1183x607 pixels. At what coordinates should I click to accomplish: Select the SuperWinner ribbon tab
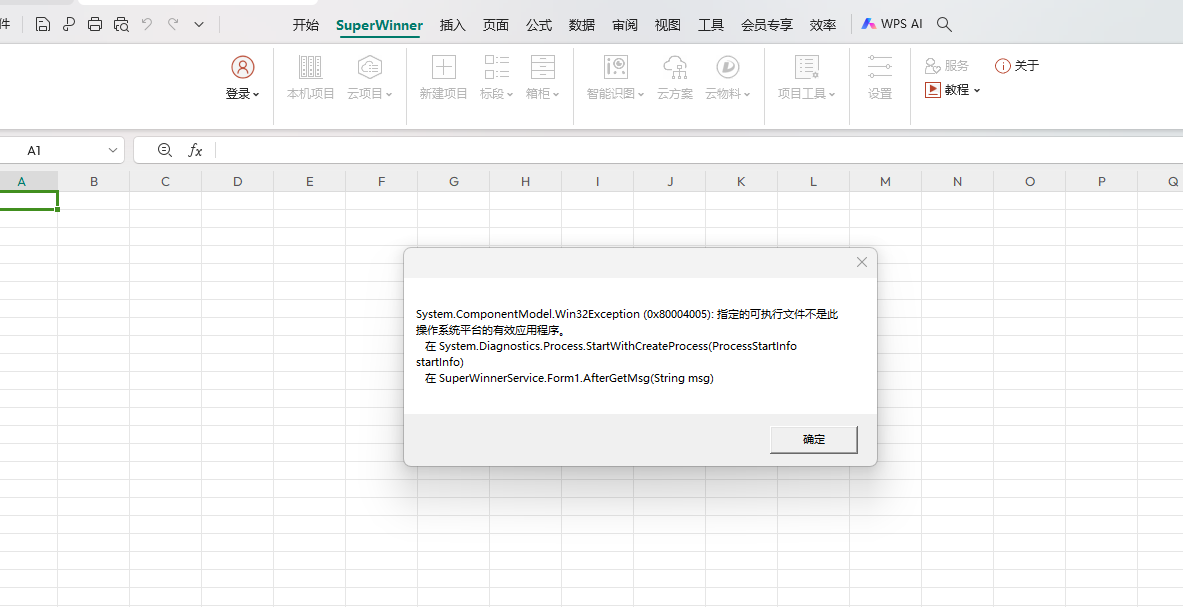pos(379,25)
